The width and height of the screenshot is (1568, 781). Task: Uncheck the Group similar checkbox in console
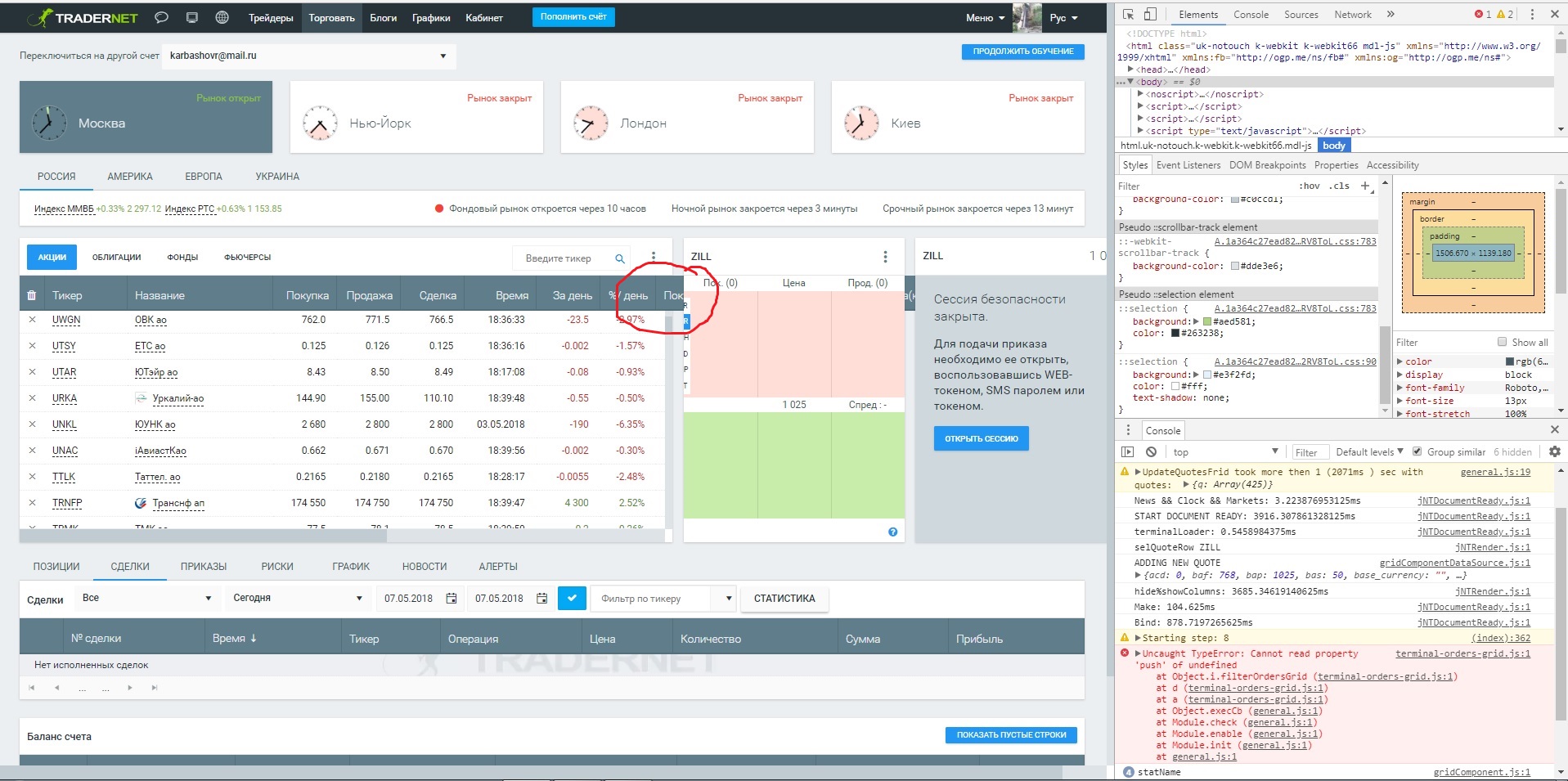point(1417,451)
